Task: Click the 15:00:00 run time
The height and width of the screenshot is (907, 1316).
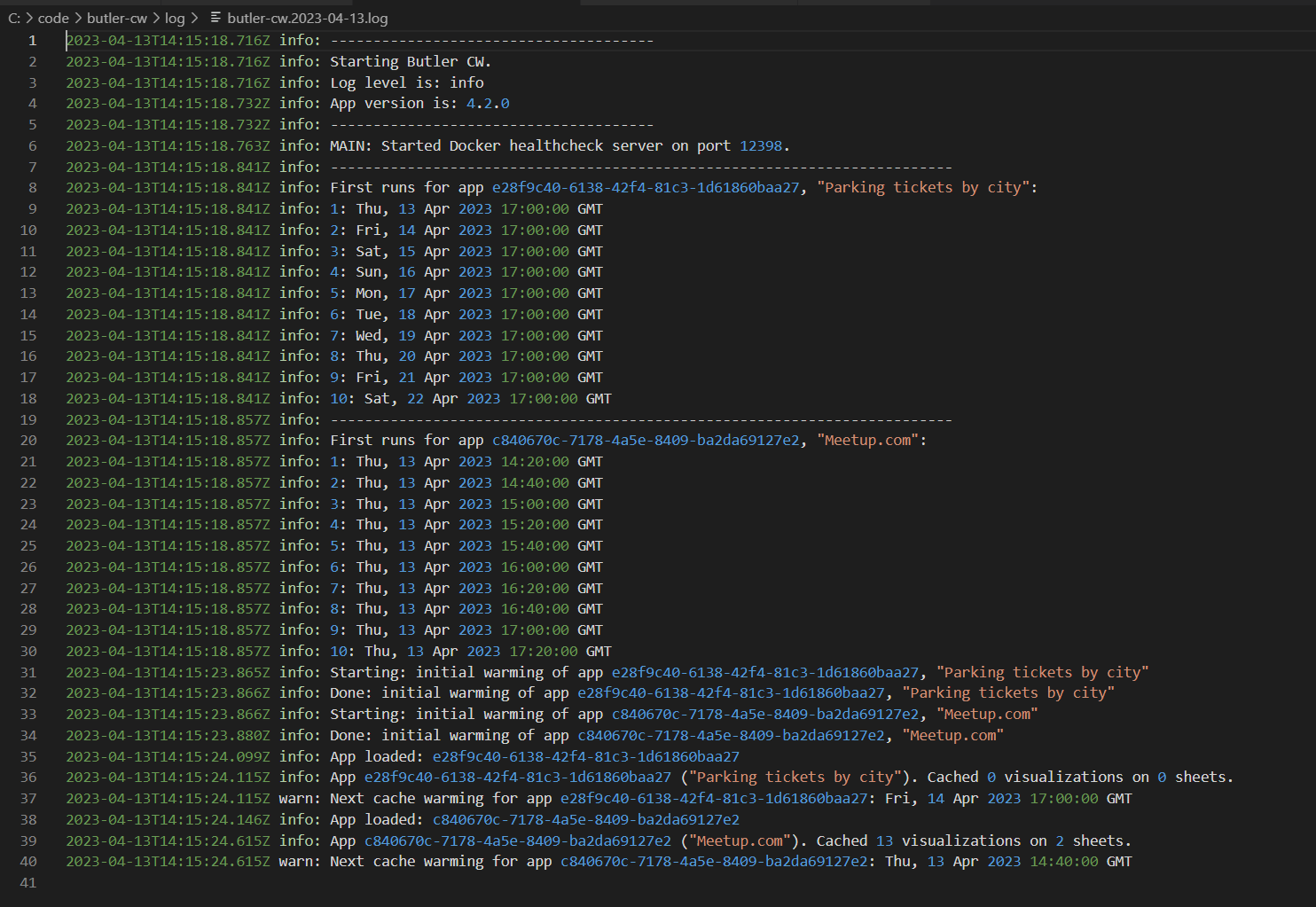Action: (535, 504)
